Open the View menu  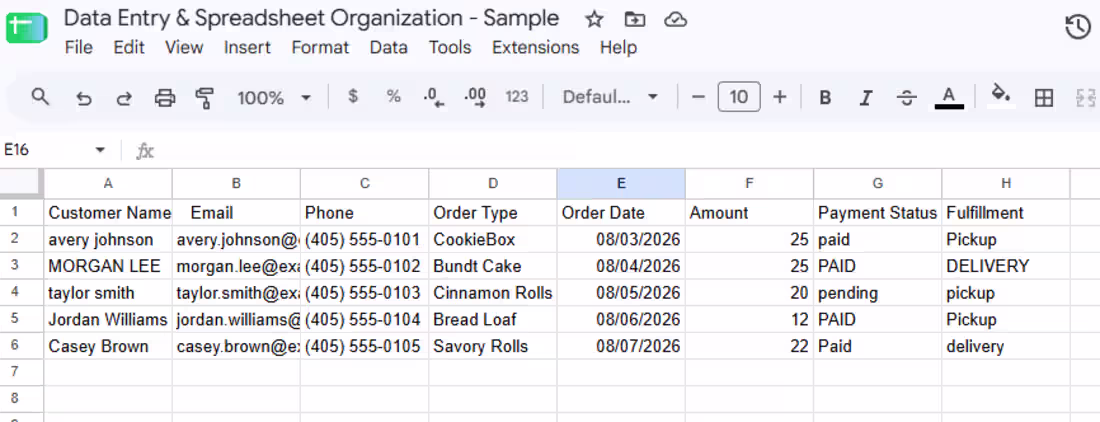pyautogui.click(x=184, y=48)
